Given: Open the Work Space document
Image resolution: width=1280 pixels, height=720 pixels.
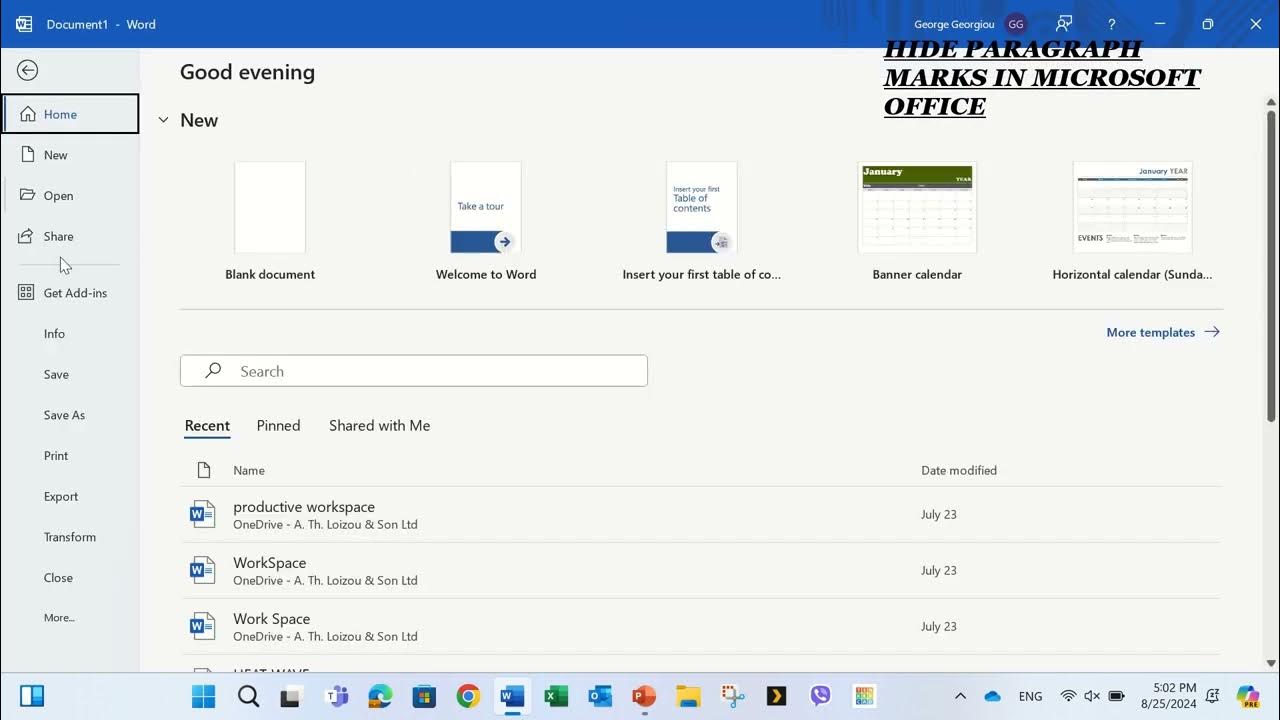Looking at the screenshot, I should (700, 627).
